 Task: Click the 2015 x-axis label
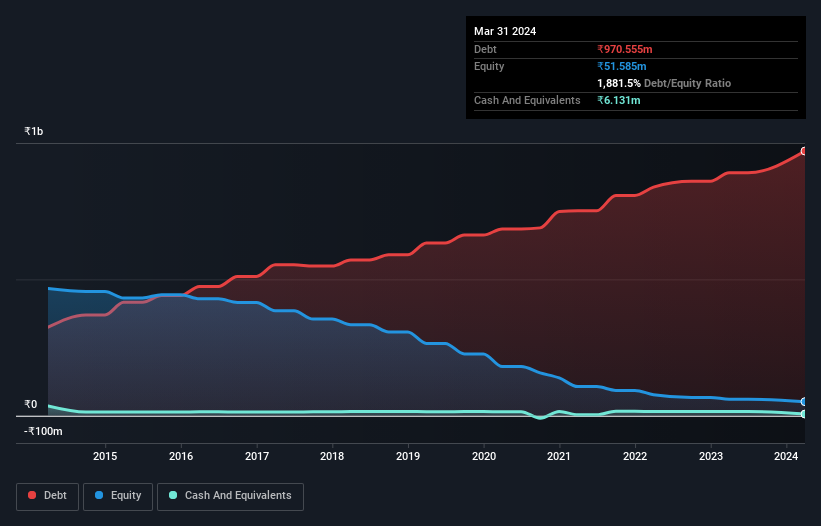[105, 456]
